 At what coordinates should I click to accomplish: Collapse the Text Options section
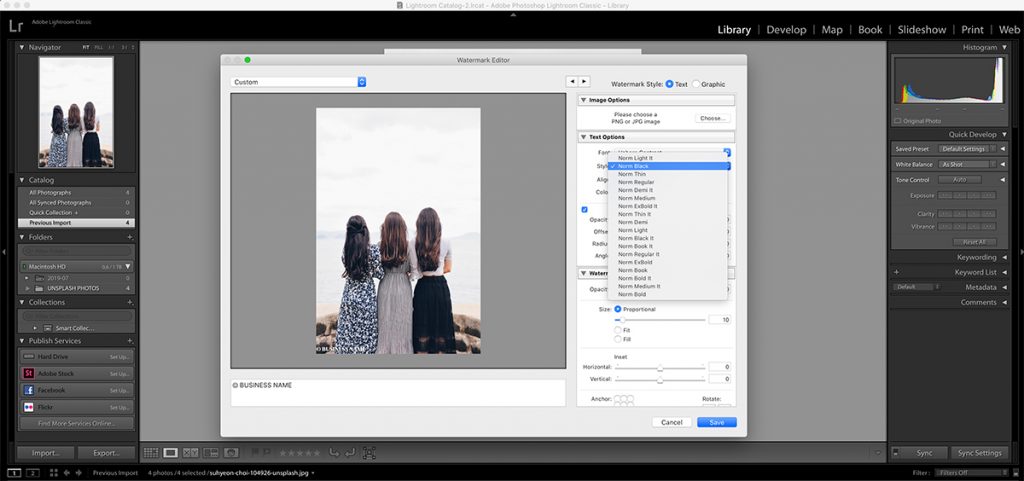click(x=583, y=137)
